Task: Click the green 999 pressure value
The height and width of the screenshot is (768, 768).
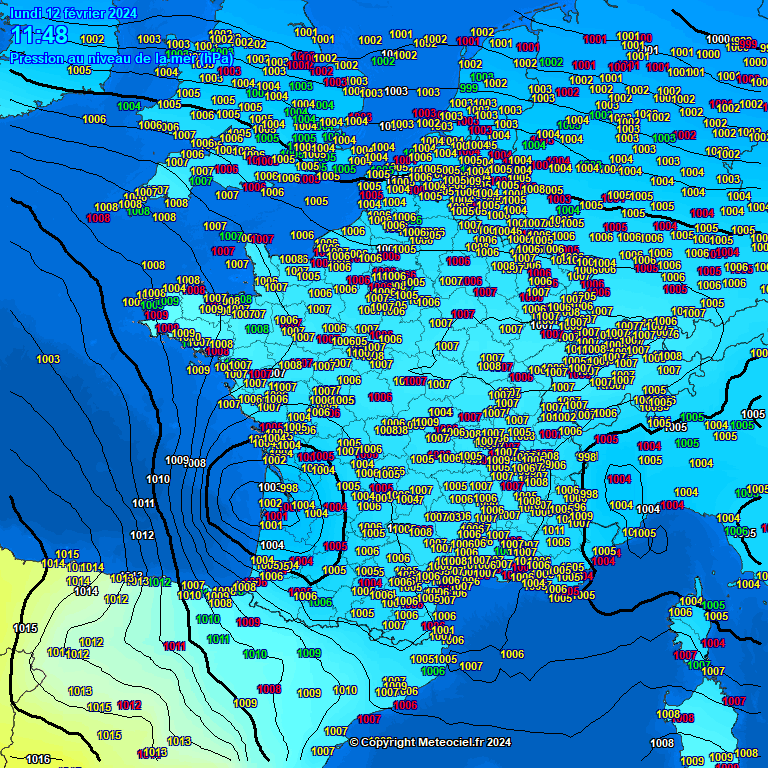Action: click(468, 88)
